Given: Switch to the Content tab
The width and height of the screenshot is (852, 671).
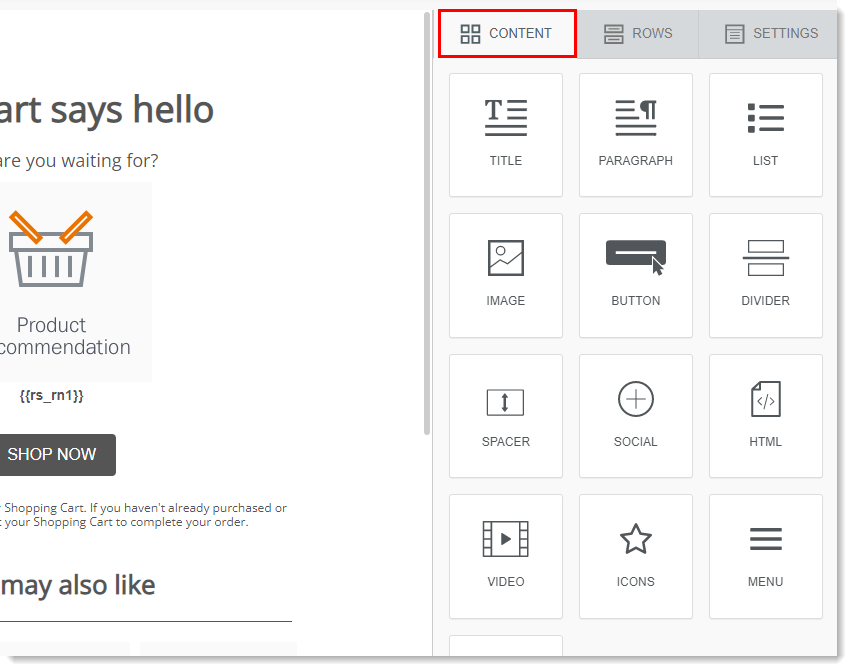Looking at the screenshot, I should point(507,34).
